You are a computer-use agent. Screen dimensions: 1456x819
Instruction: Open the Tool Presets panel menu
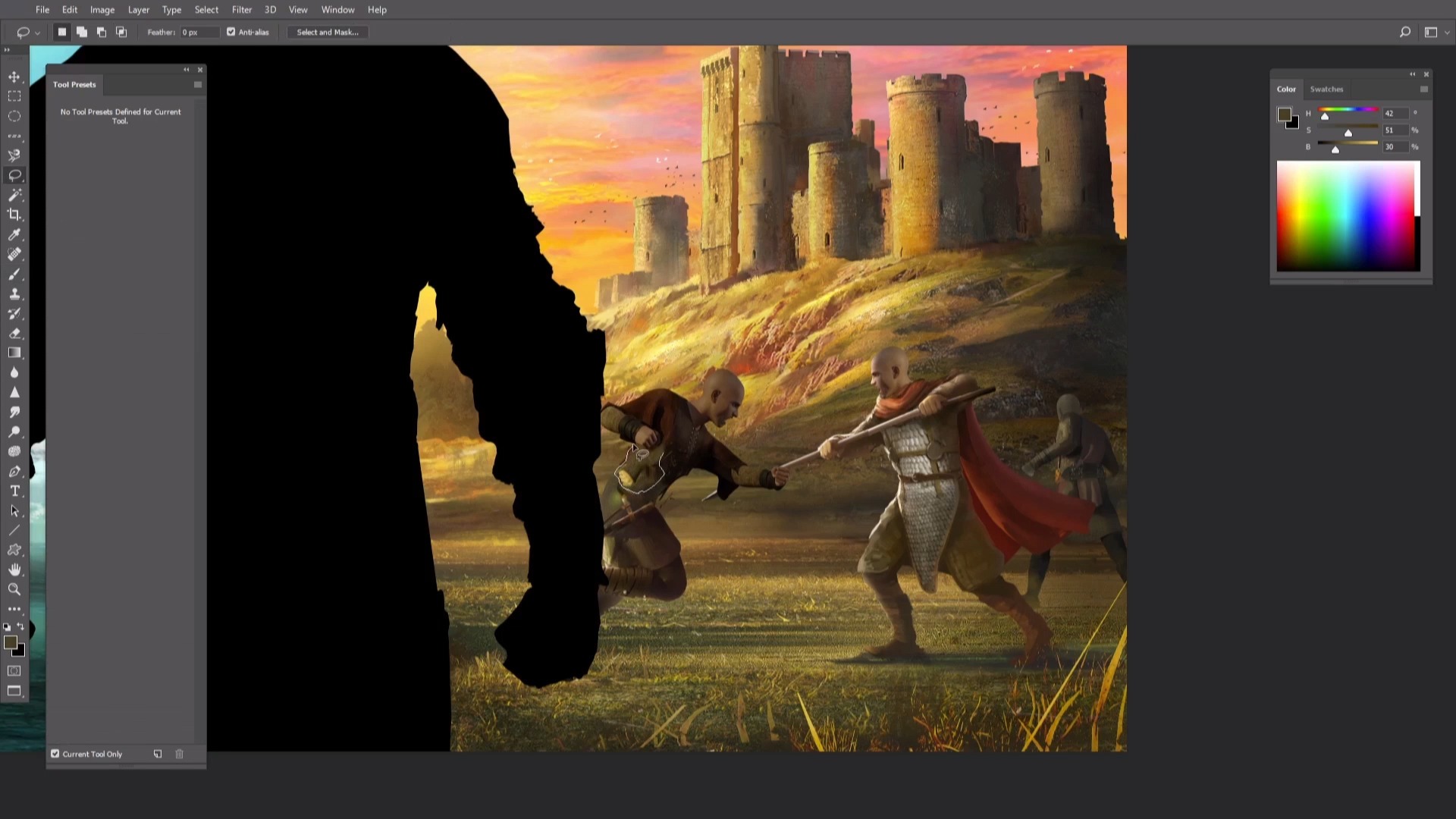coord(198,85)
